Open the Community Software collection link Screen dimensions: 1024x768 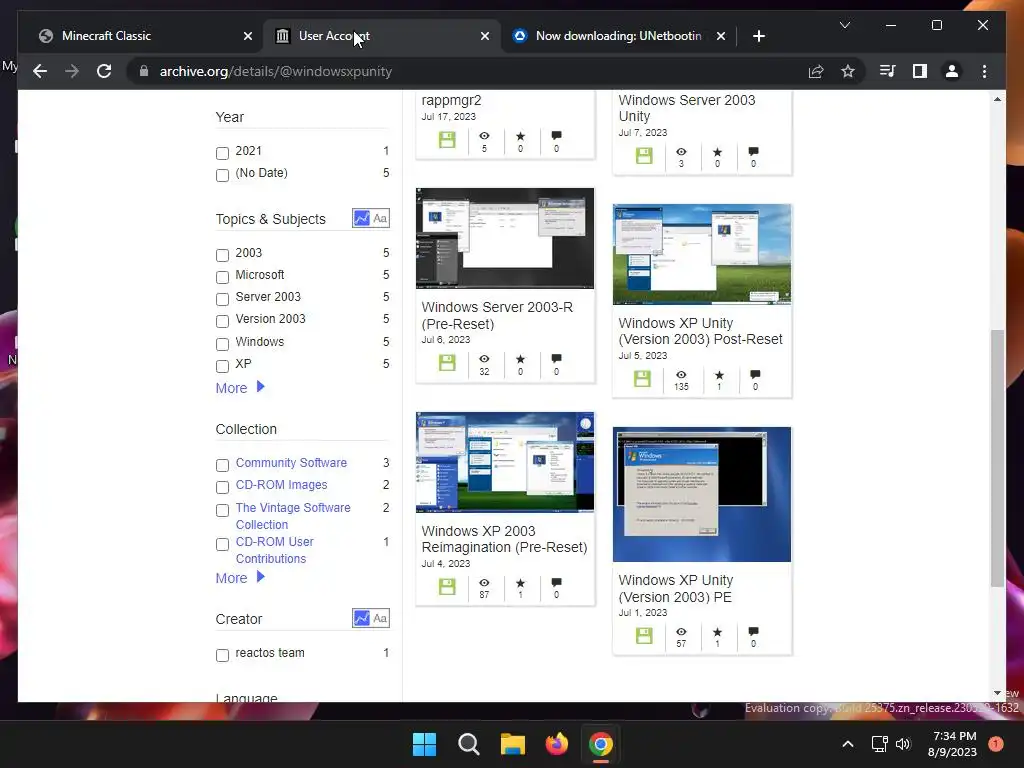coord(291,462)
